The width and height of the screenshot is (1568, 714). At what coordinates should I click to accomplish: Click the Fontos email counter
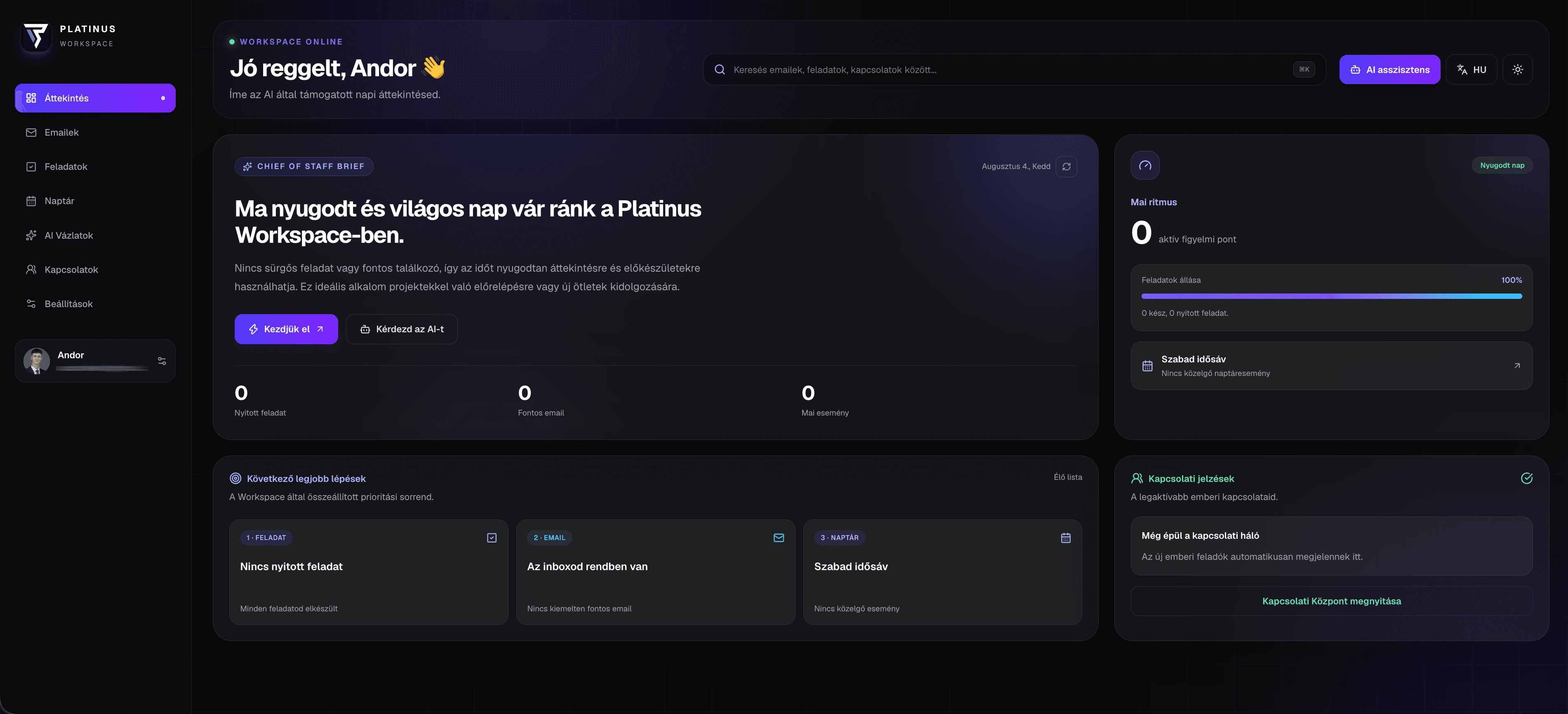tap(541, 400)
